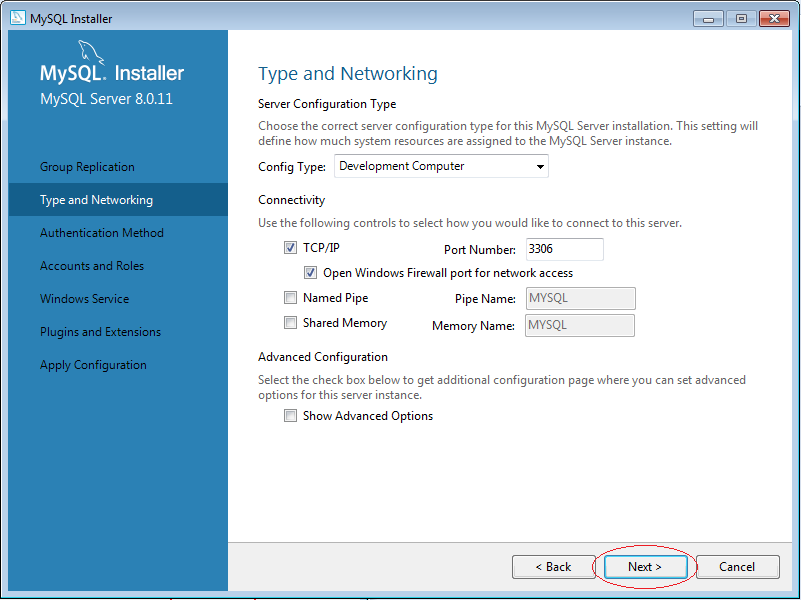Open the Config Type dropdown
801x600 pixels.
point(441,166)
